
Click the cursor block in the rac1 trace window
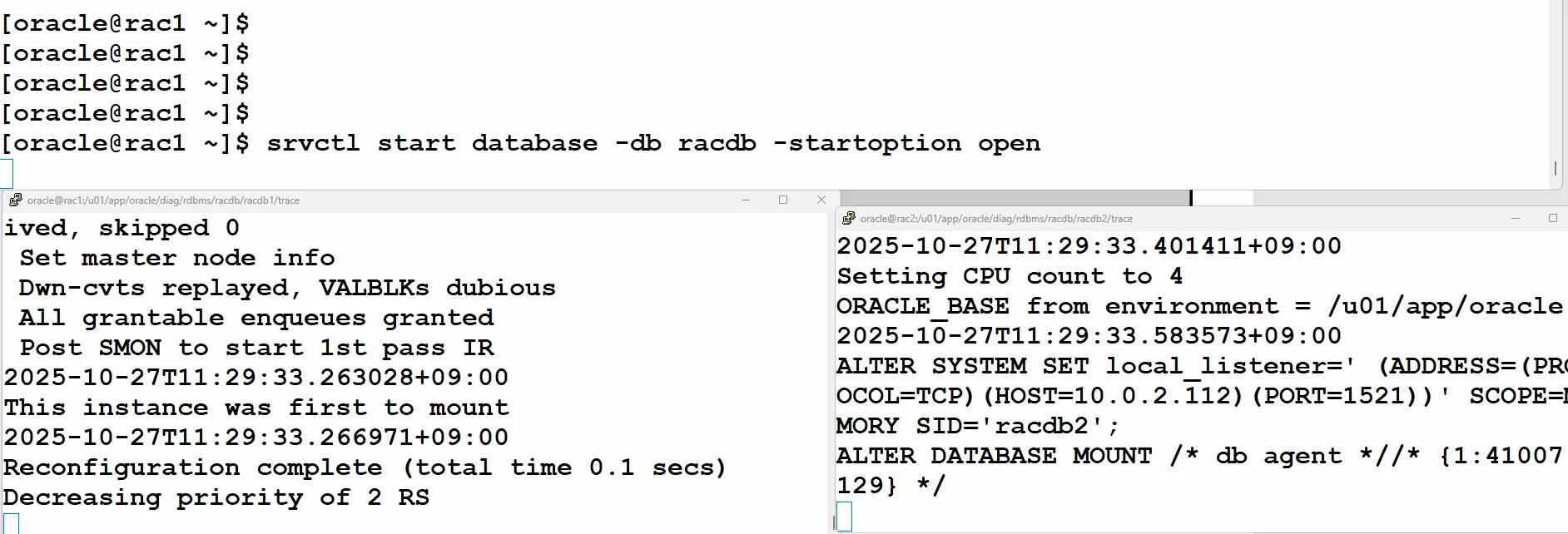point(12,523)
